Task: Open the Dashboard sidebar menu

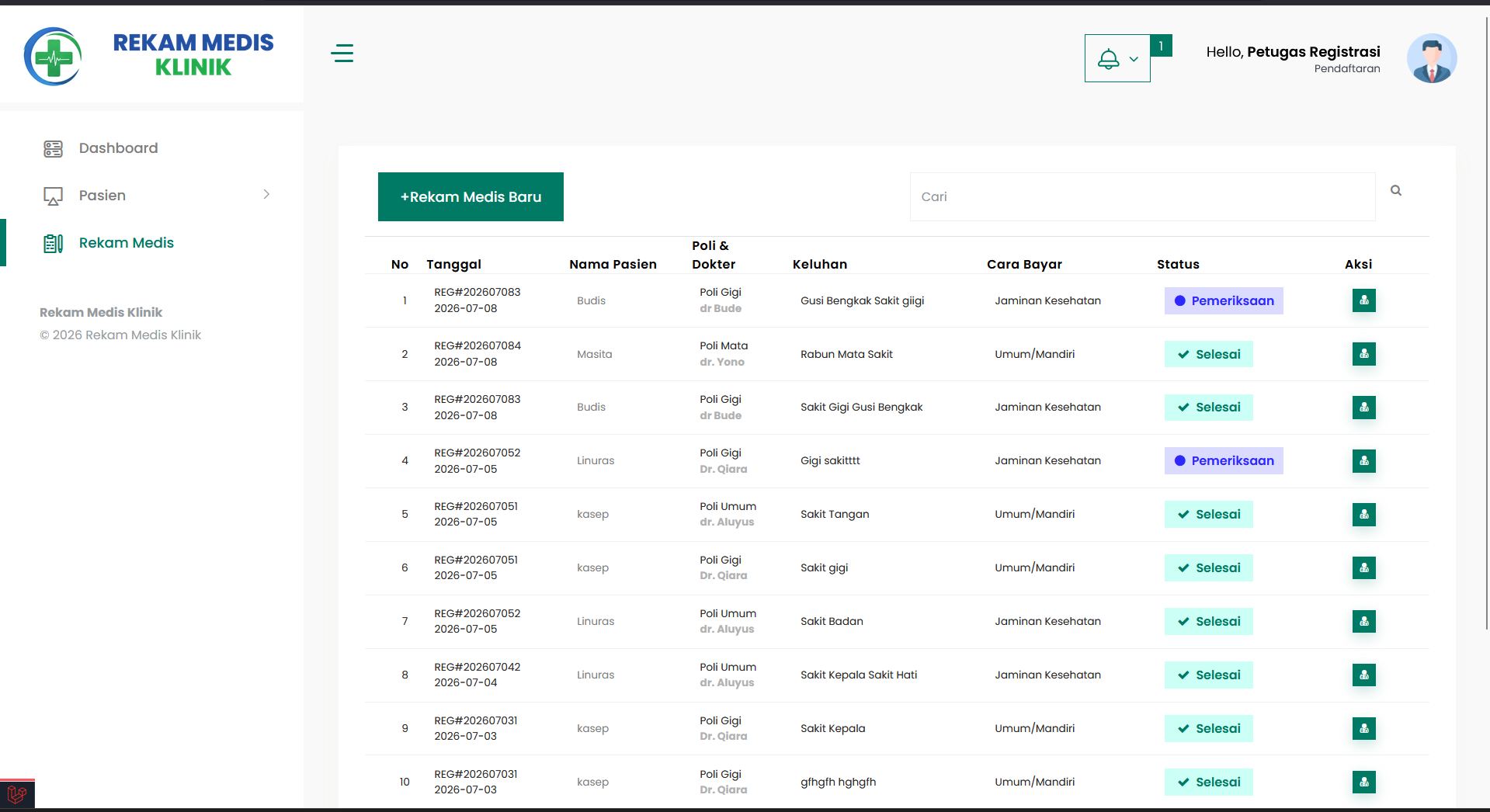Action: 118,148
